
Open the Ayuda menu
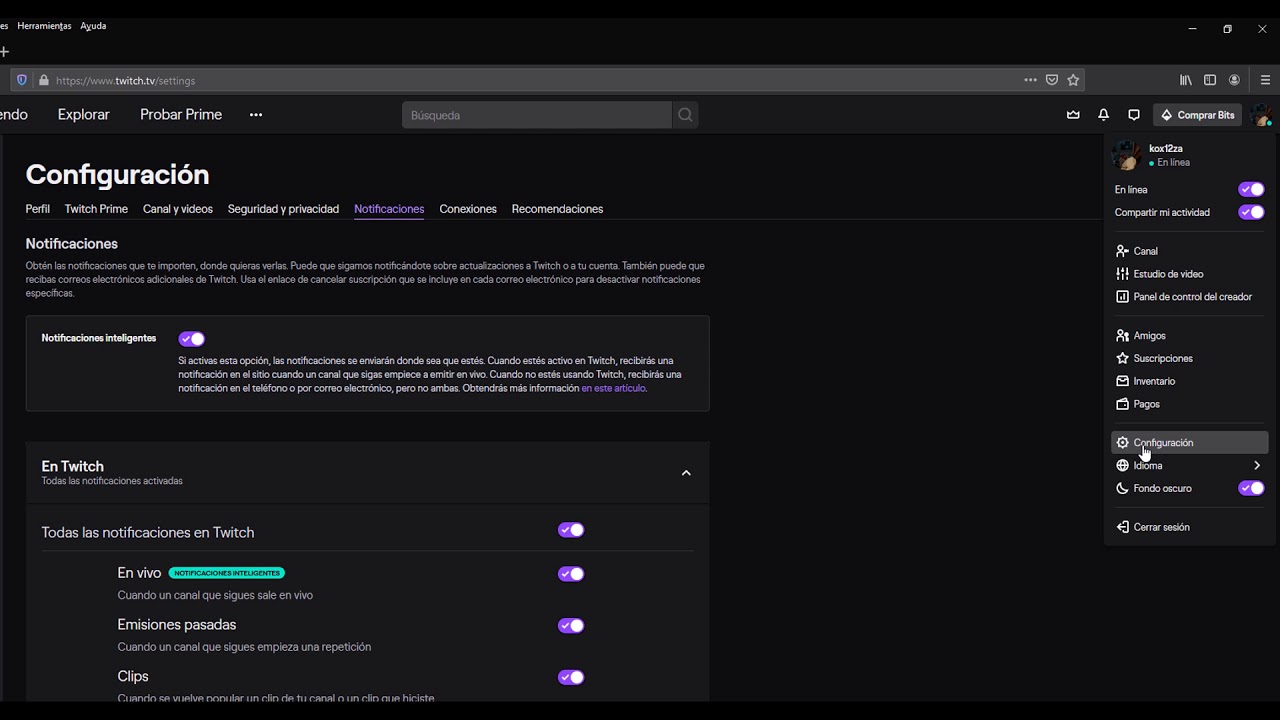coord(93,26)
